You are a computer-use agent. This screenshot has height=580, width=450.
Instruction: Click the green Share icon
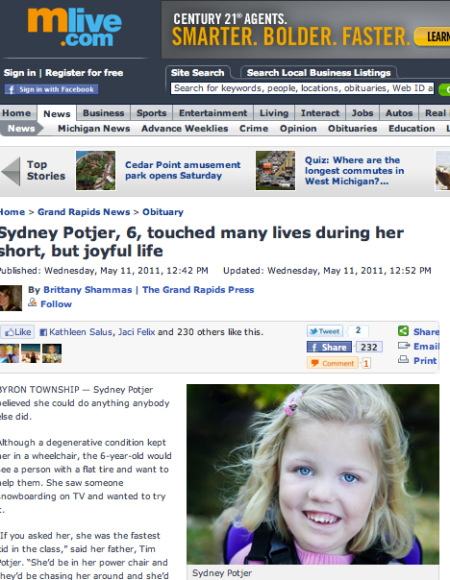[x=403, y=331]
